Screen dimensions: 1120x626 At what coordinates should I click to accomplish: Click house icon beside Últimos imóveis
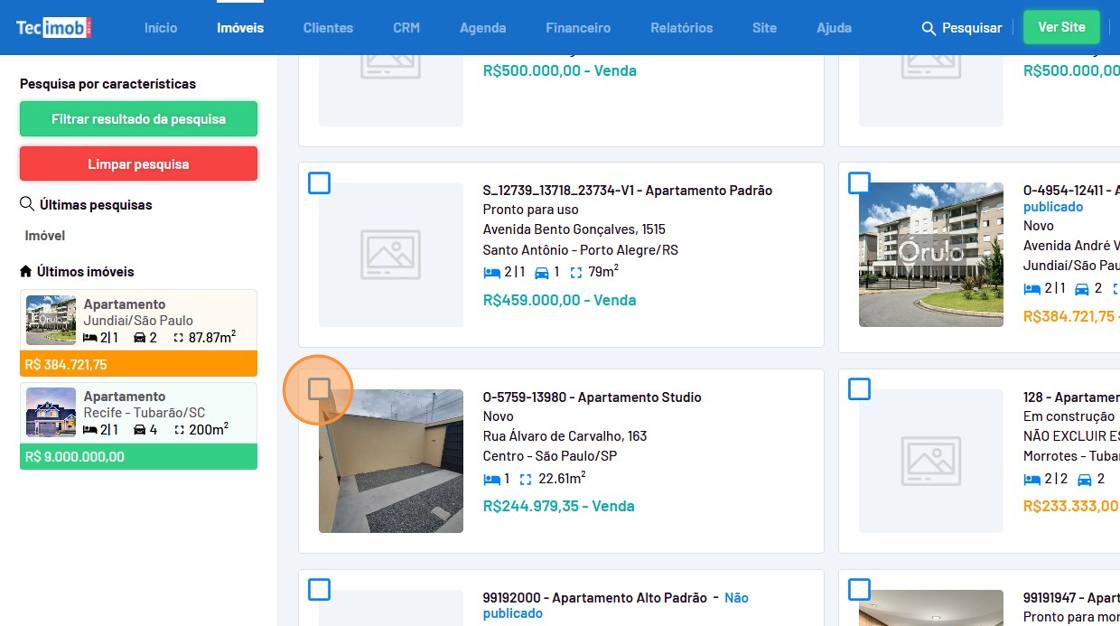point(26,271)
